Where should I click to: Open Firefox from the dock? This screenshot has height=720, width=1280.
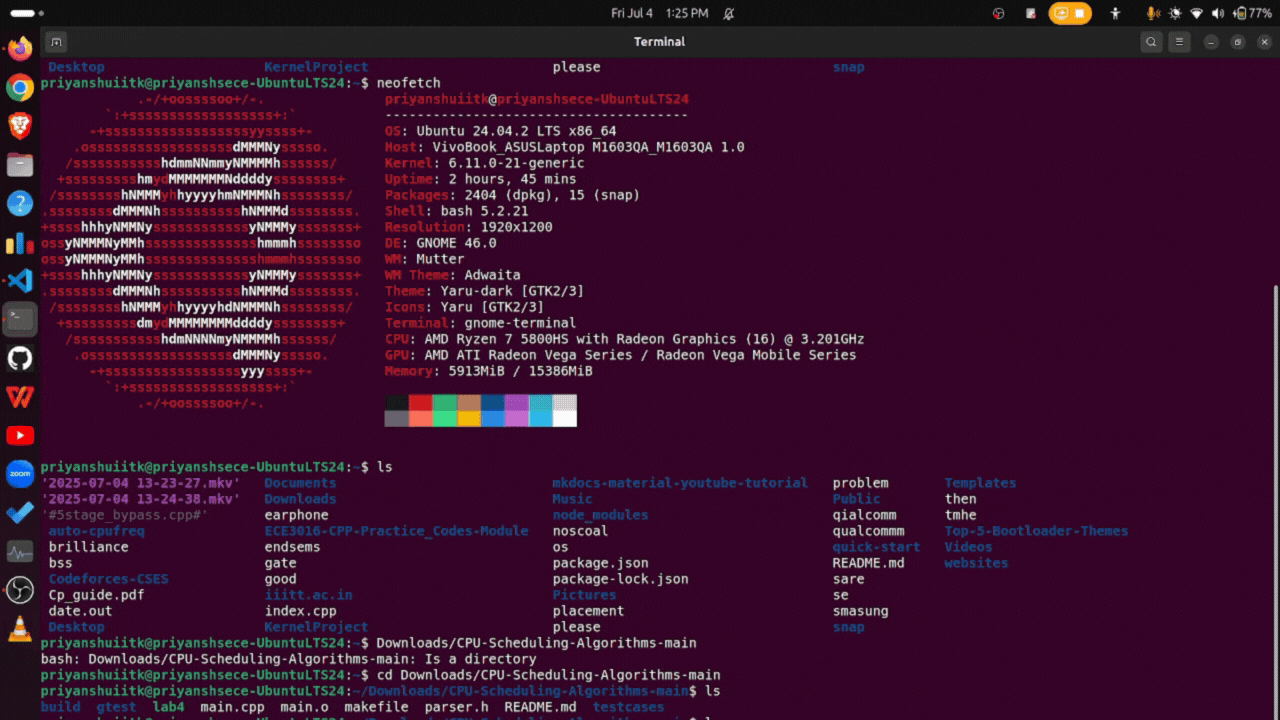(19, 49)
